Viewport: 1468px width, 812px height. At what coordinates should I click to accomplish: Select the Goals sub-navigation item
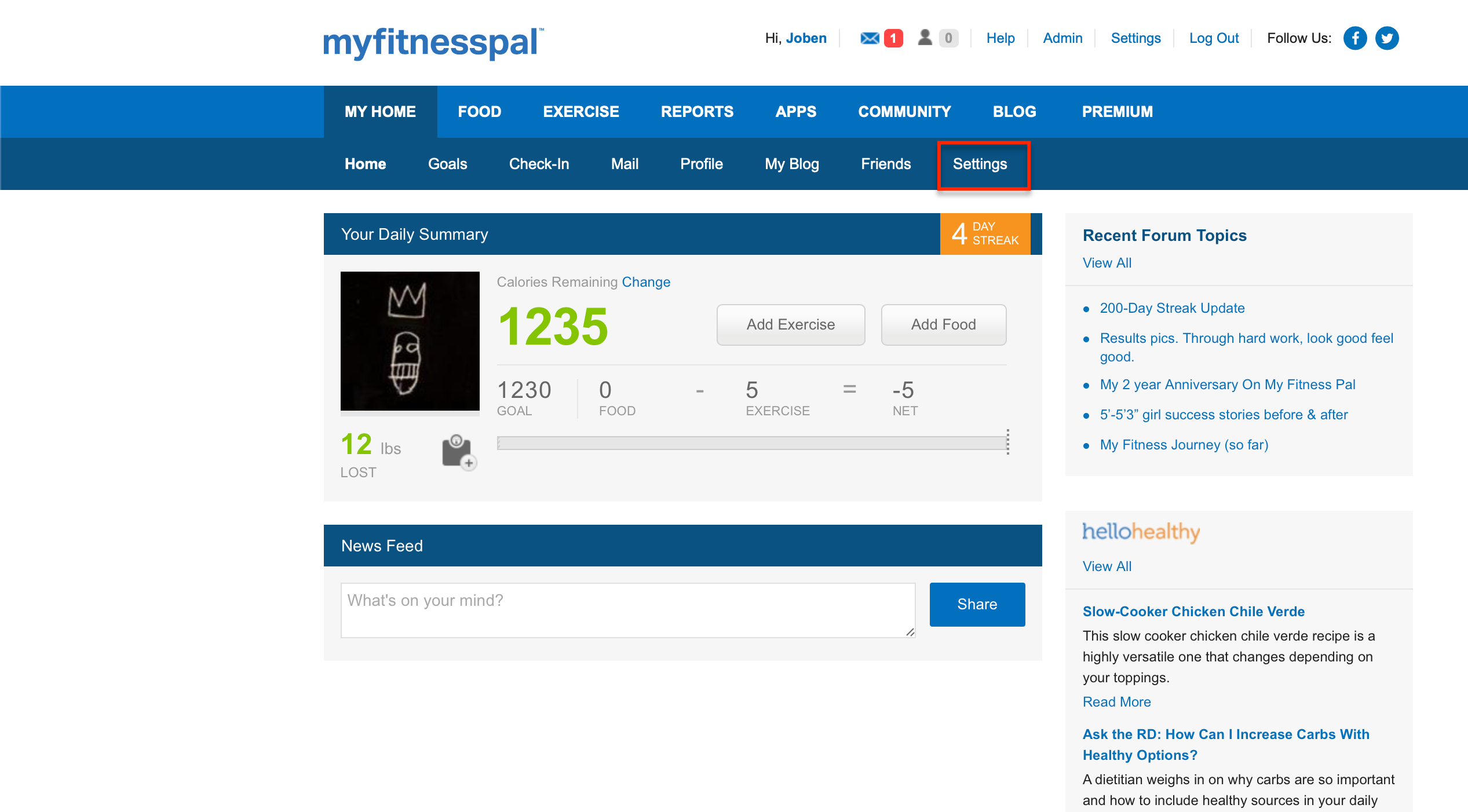(x=446, y=164)
